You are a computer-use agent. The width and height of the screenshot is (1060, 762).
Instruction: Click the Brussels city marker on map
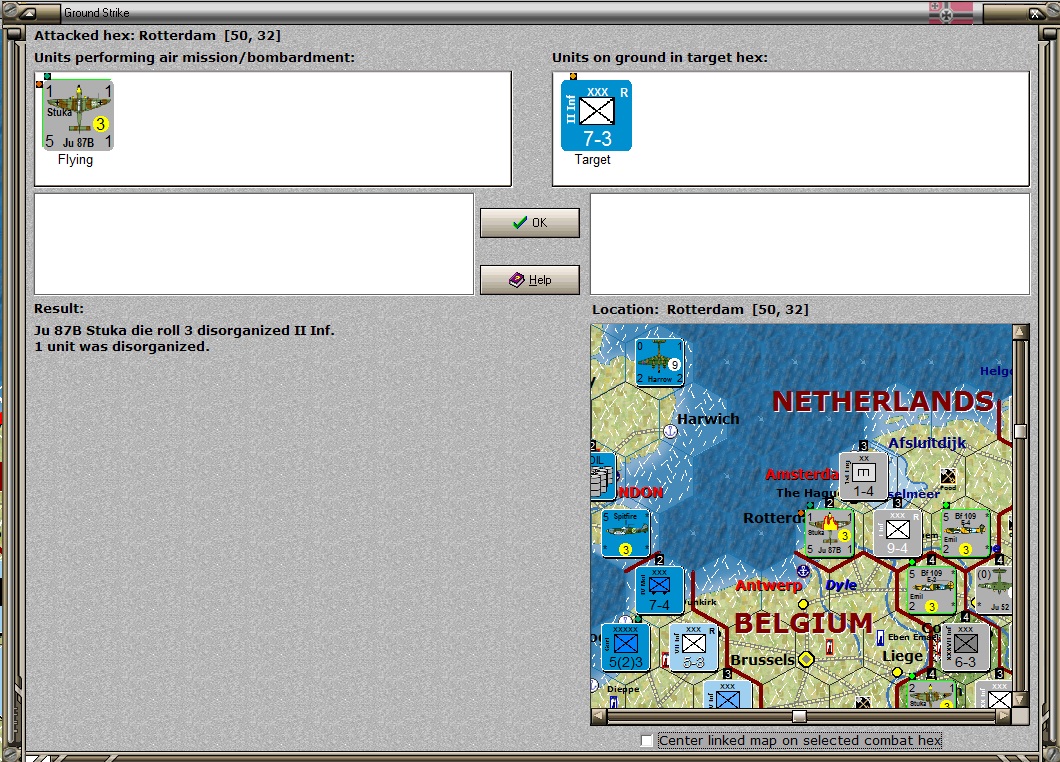click(806, 659)
